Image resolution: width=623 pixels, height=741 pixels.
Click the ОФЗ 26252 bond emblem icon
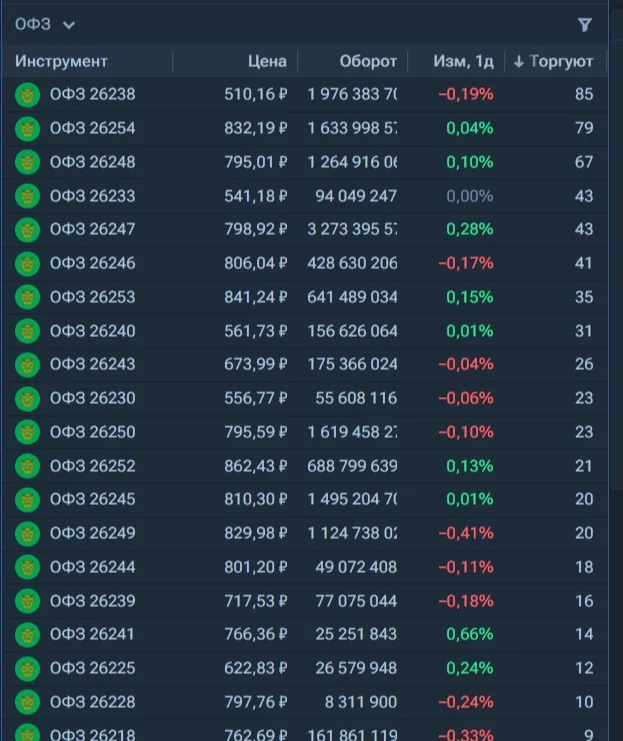(27, 466)
